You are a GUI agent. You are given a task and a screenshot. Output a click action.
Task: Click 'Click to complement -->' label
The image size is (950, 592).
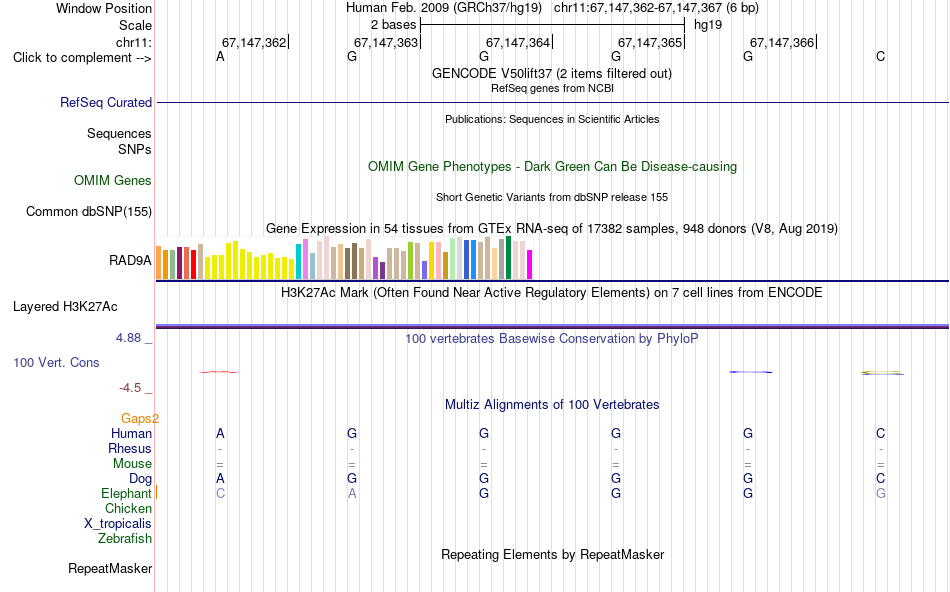pos(82,58)
